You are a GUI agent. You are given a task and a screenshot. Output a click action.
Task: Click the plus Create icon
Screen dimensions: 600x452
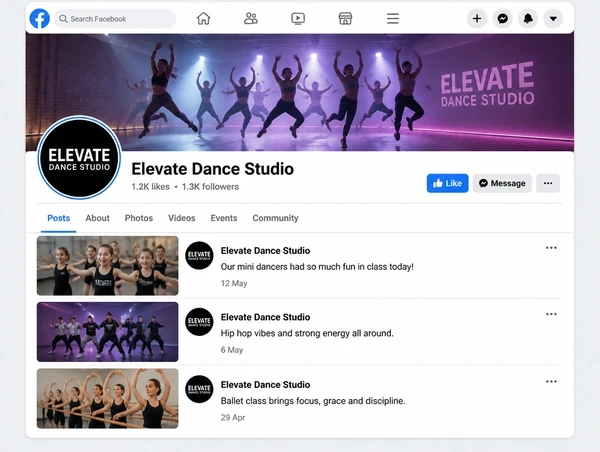[x=477, y=18]
